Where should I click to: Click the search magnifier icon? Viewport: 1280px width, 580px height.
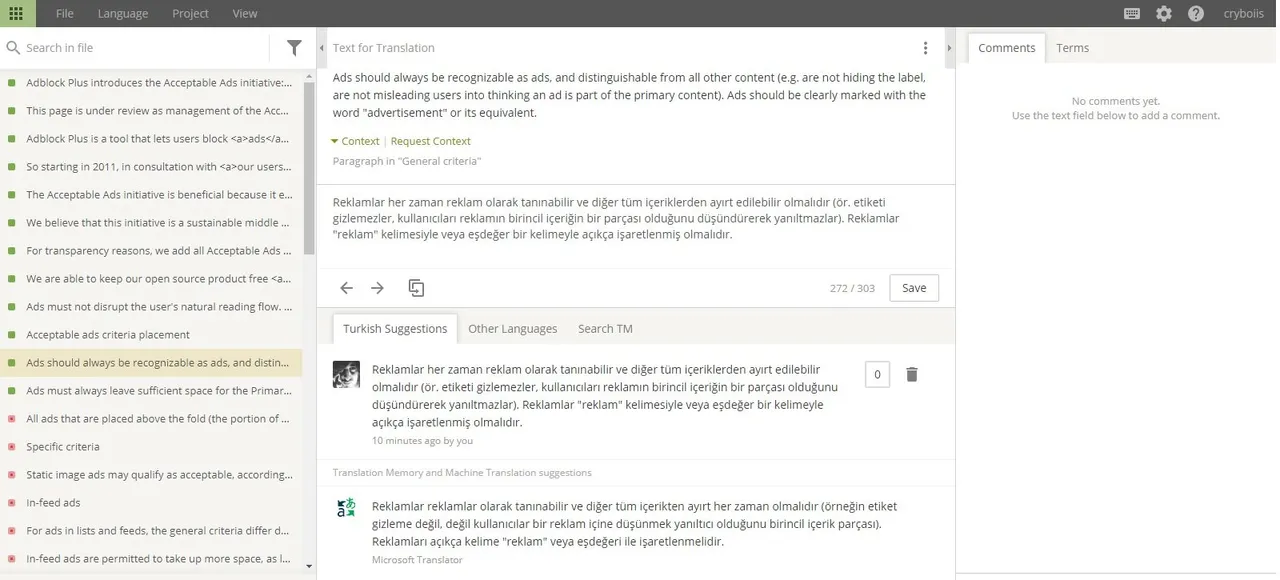tap(13, 48)
